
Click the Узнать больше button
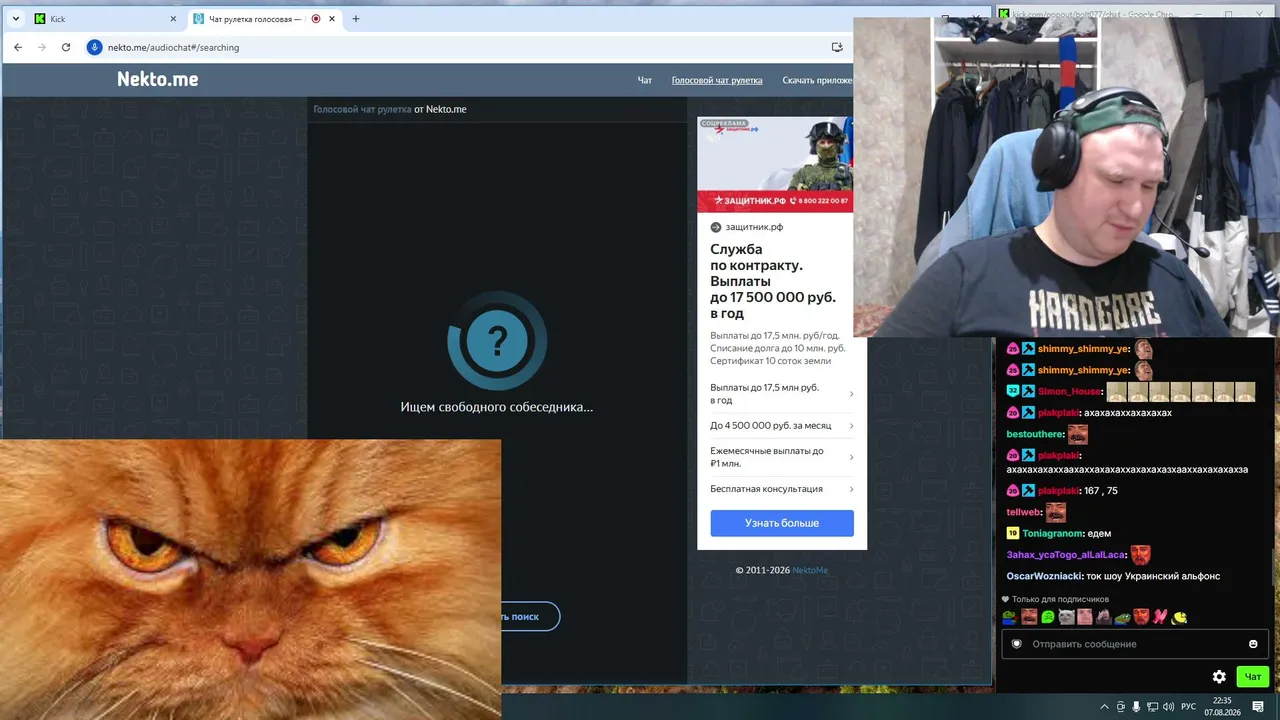[782, 523]
